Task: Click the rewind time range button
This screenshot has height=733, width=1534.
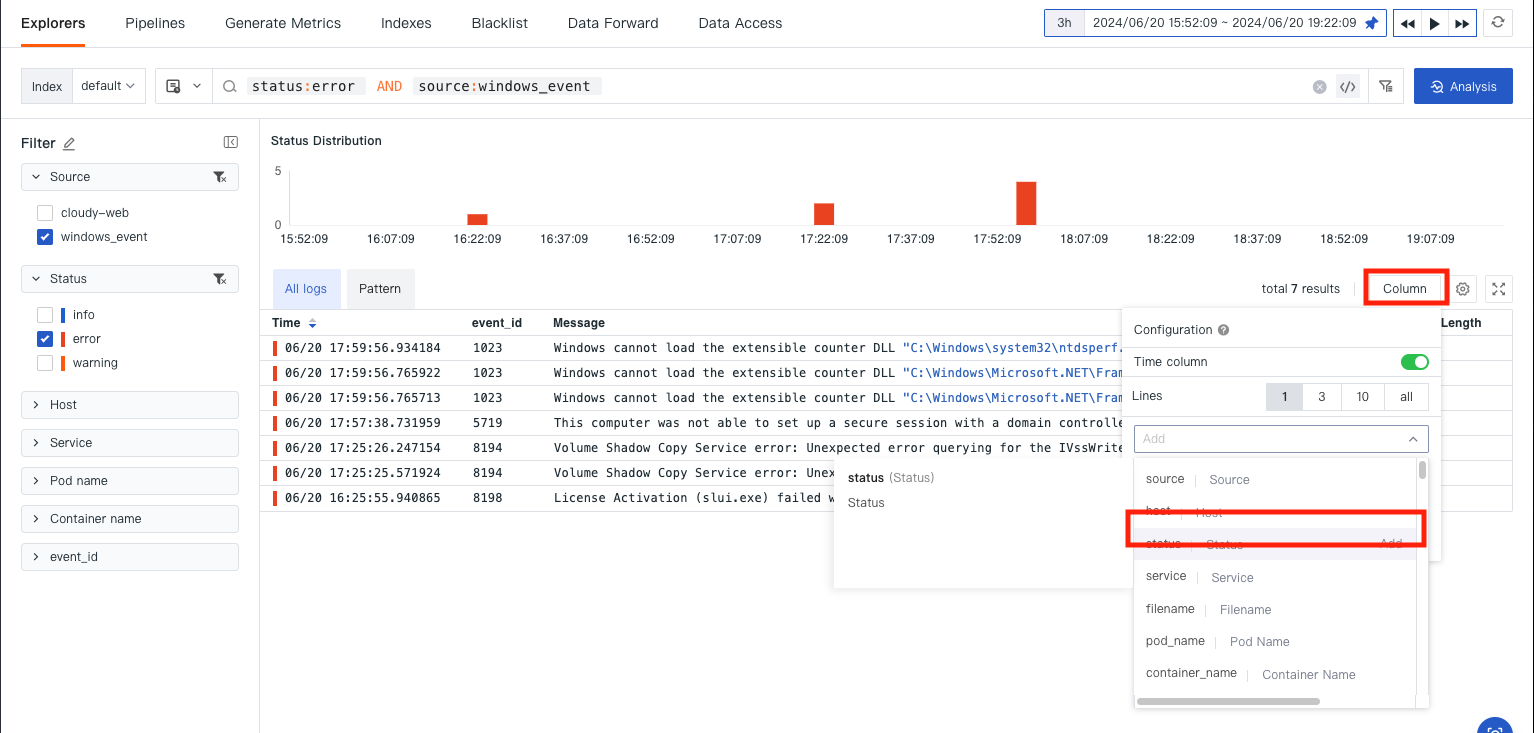Action: coord(1407,23)
